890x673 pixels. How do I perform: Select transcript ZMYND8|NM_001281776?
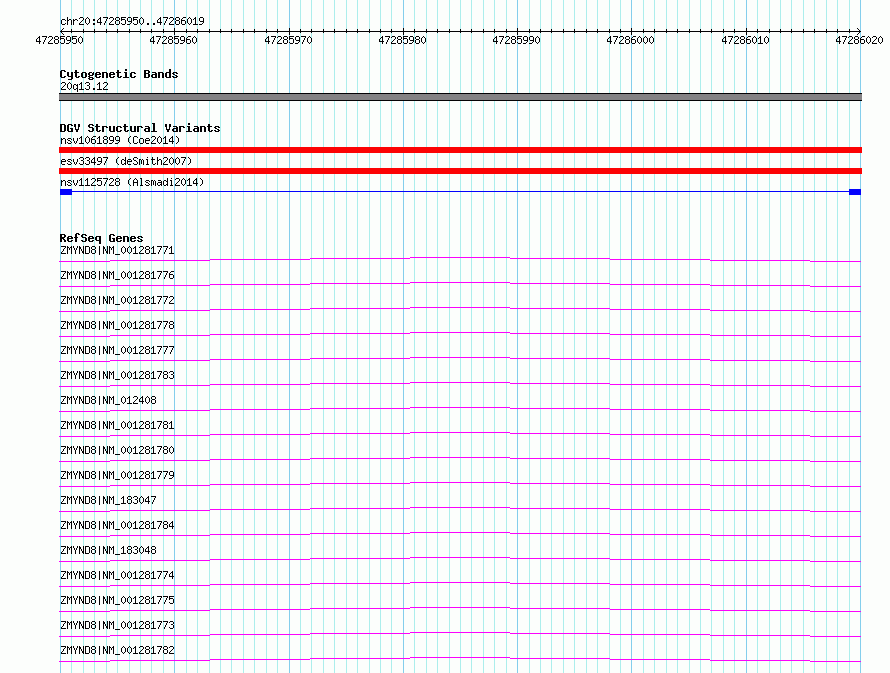pos(117,275)
